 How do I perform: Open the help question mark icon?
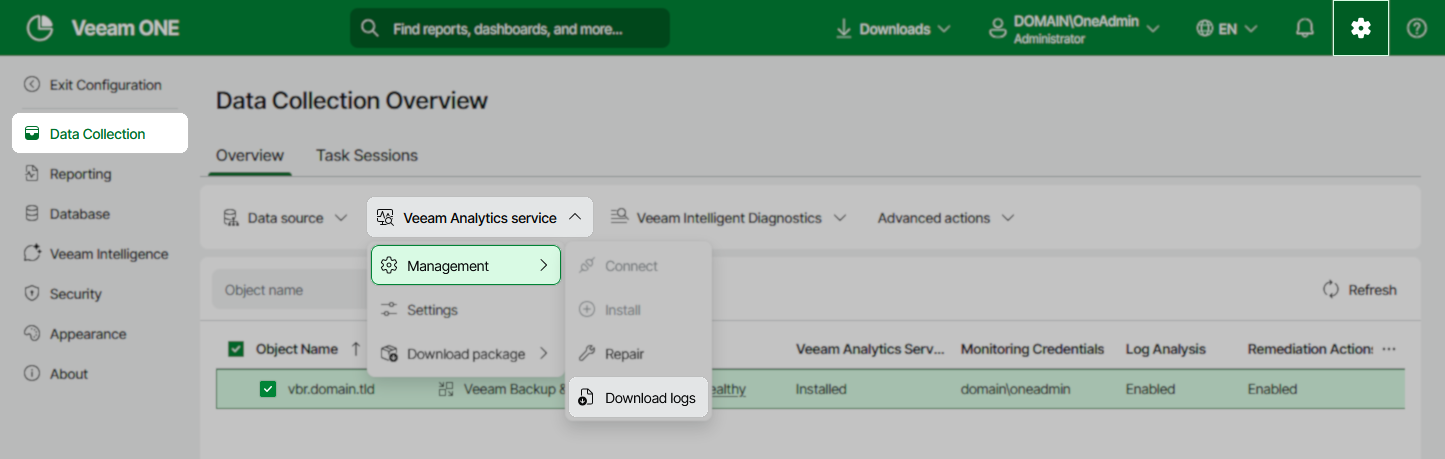pyautogui.click(x=1416, y=29)
